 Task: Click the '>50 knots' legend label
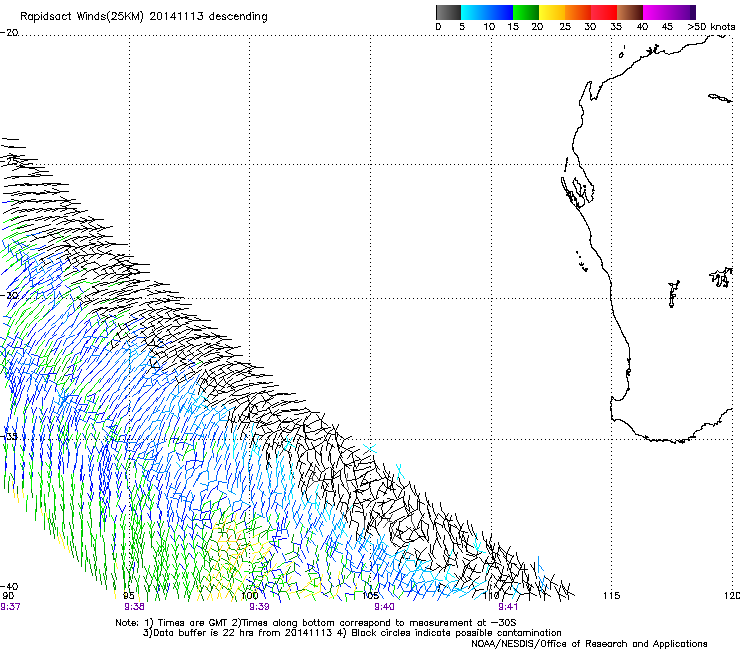(711, 27)
